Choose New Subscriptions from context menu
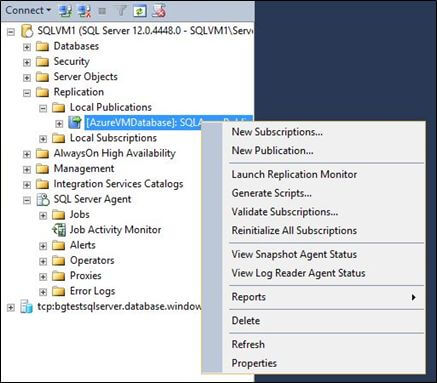Screen dimensions: 437x383 277,132
